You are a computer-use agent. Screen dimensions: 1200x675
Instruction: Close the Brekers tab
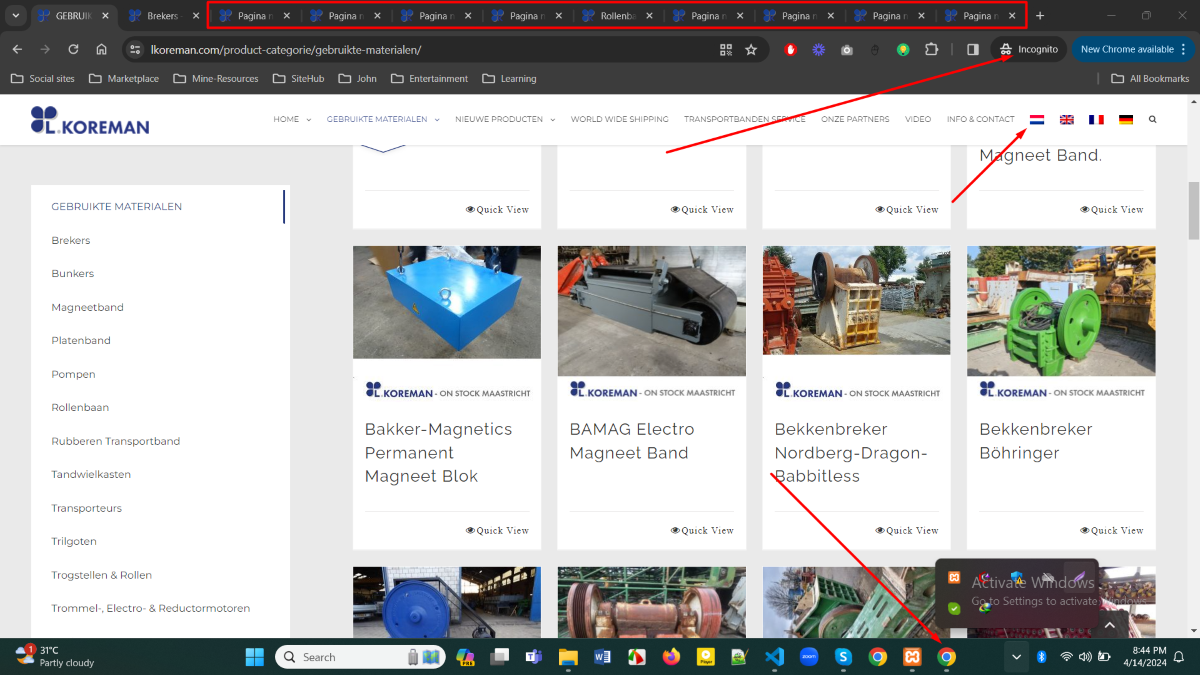coord(195,16)
